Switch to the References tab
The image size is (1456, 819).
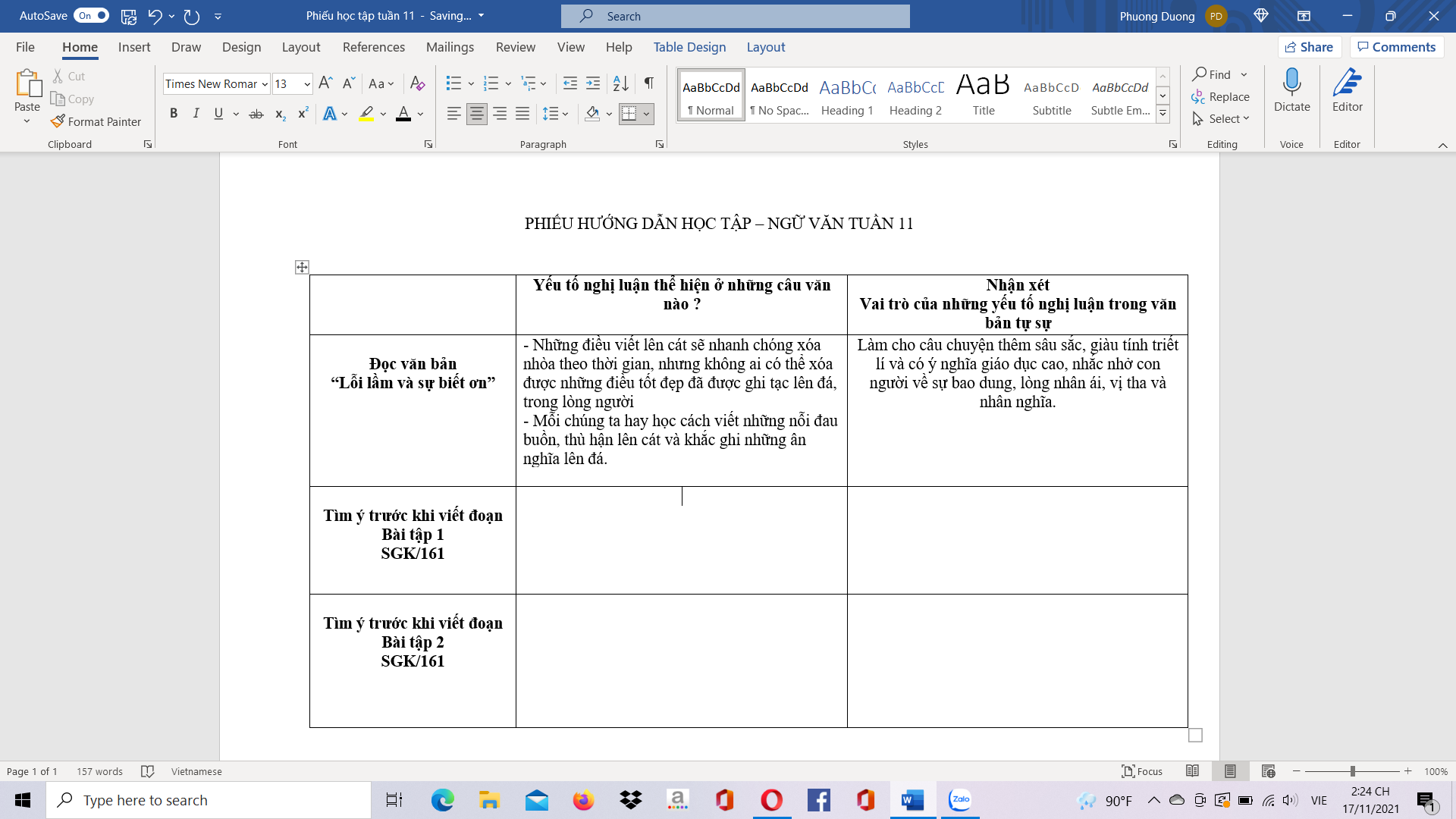tap(373, 47)
